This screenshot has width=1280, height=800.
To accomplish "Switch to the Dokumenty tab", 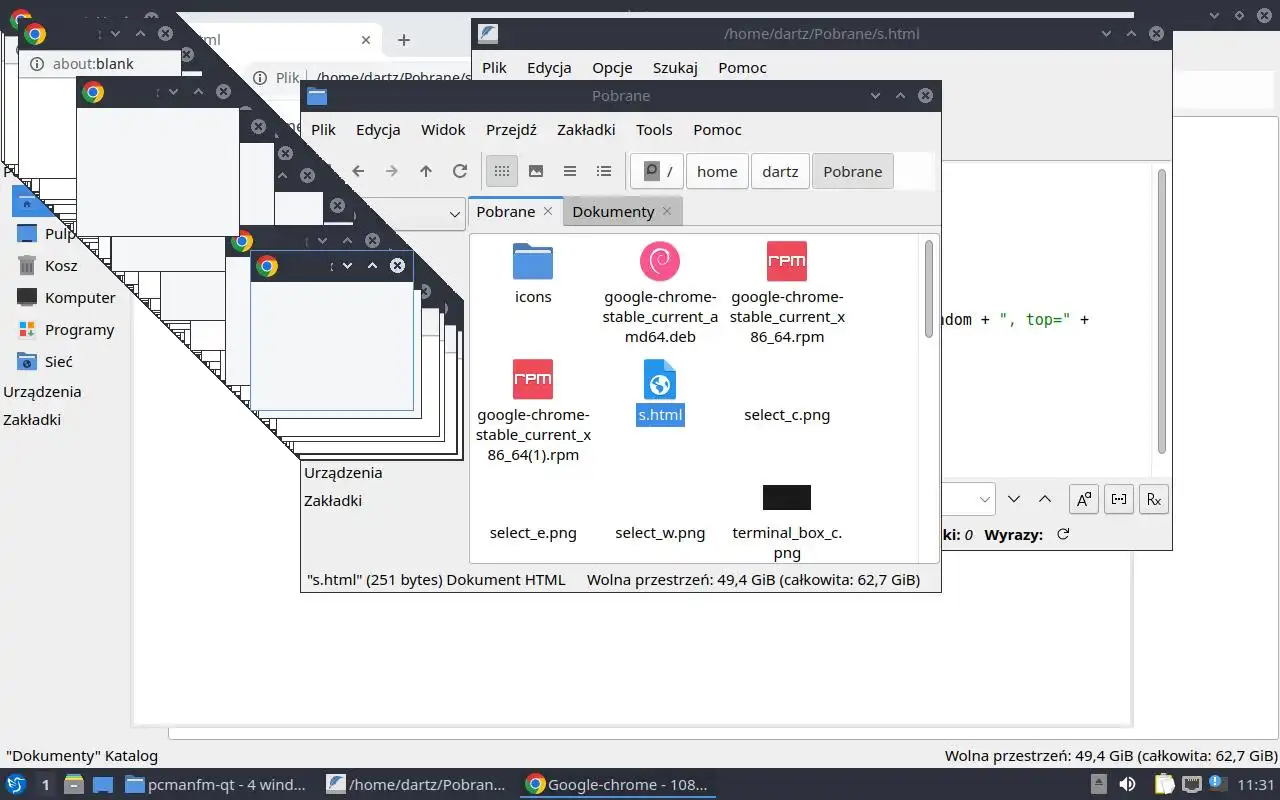I will tap(613, 211).
